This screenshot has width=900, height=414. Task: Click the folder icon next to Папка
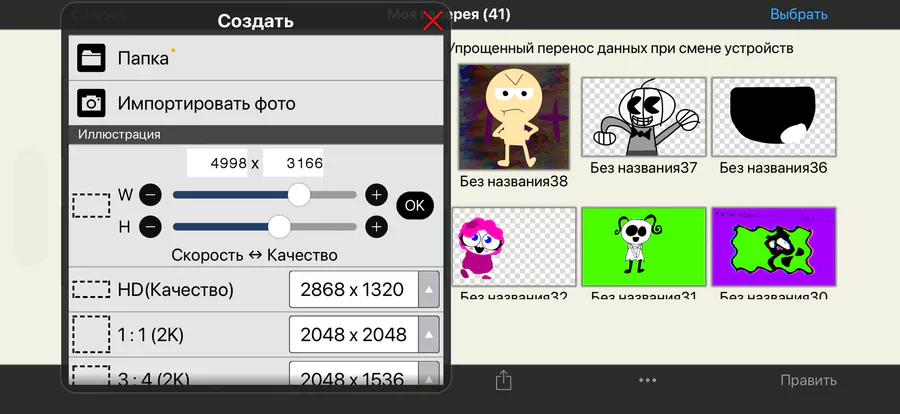91,58
